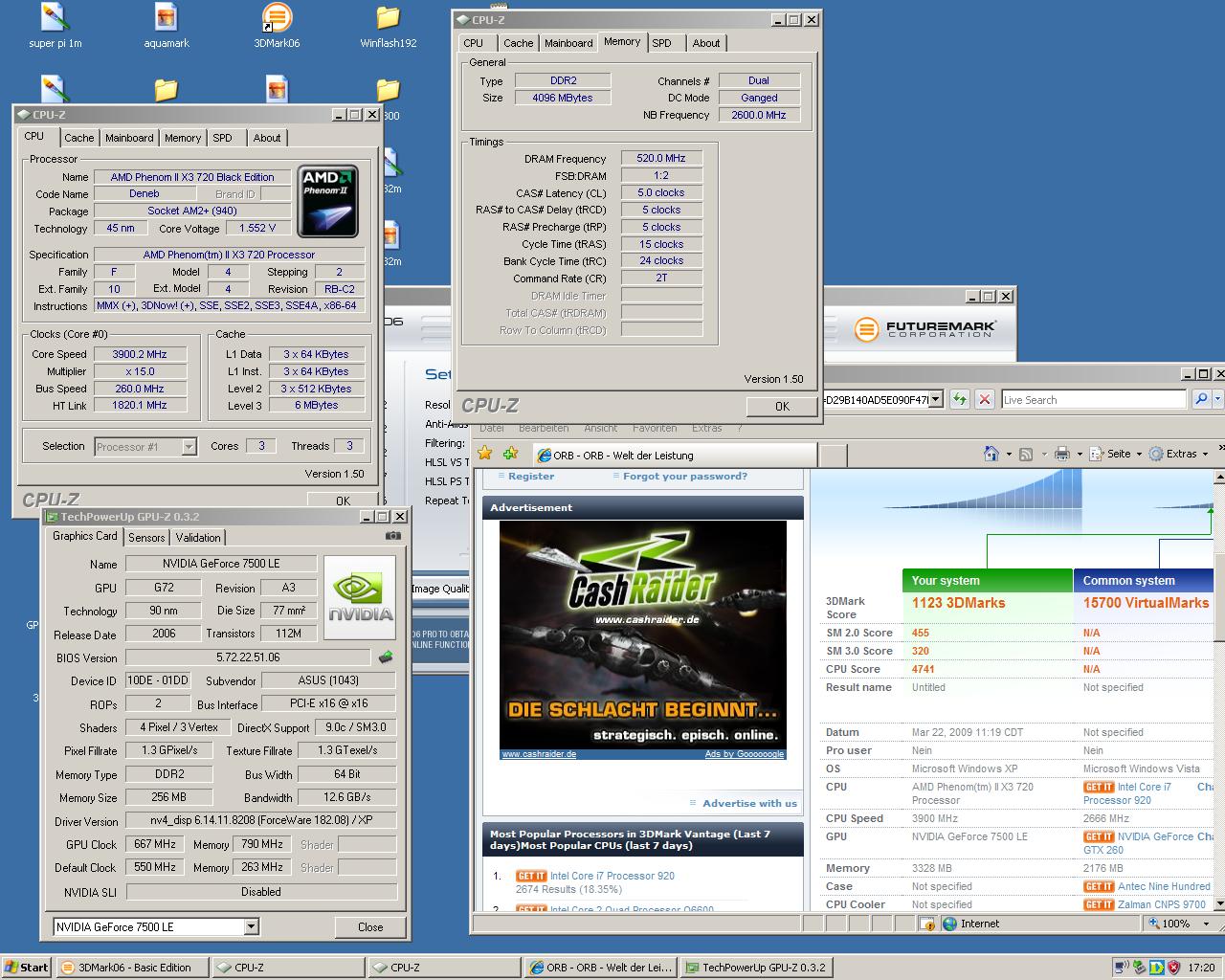Image resolution: width=1225 pixels, height=980 pixels.
Task: Click the empty new tab button in browser
Action: click(x=834, y=456)
